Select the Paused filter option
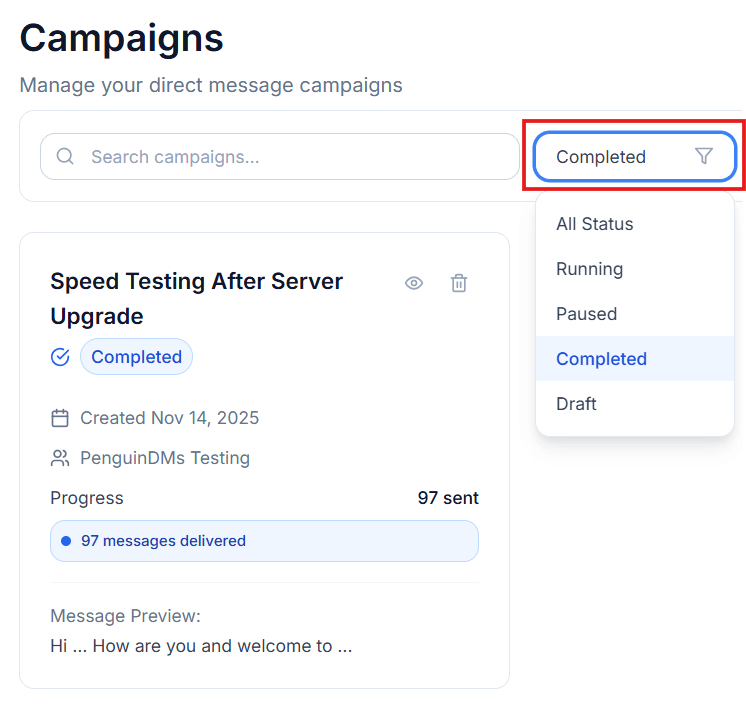 [587, 314]
